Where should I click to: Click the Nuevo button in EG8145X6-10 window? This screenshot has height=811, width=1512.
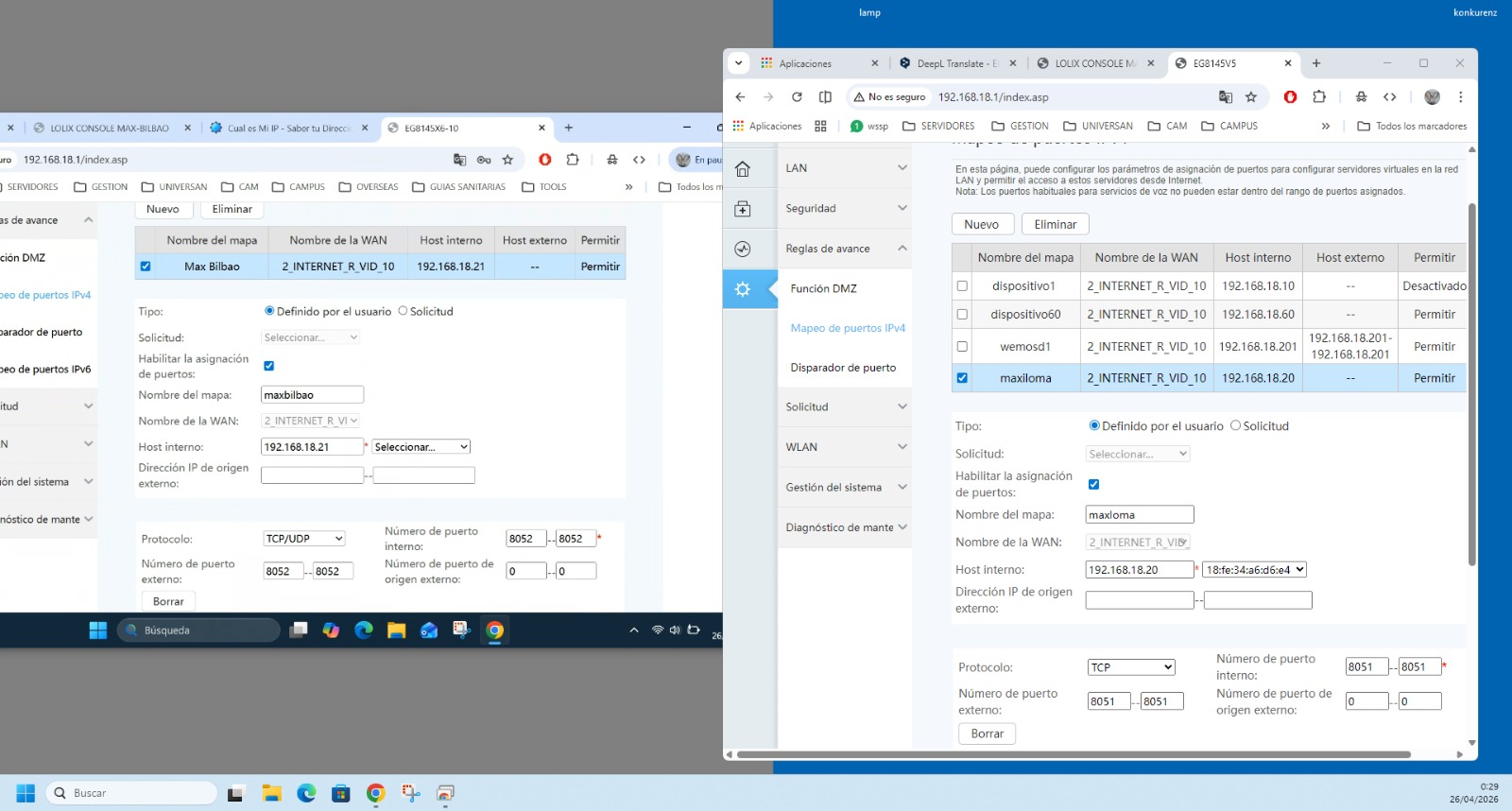click(163, 210)
